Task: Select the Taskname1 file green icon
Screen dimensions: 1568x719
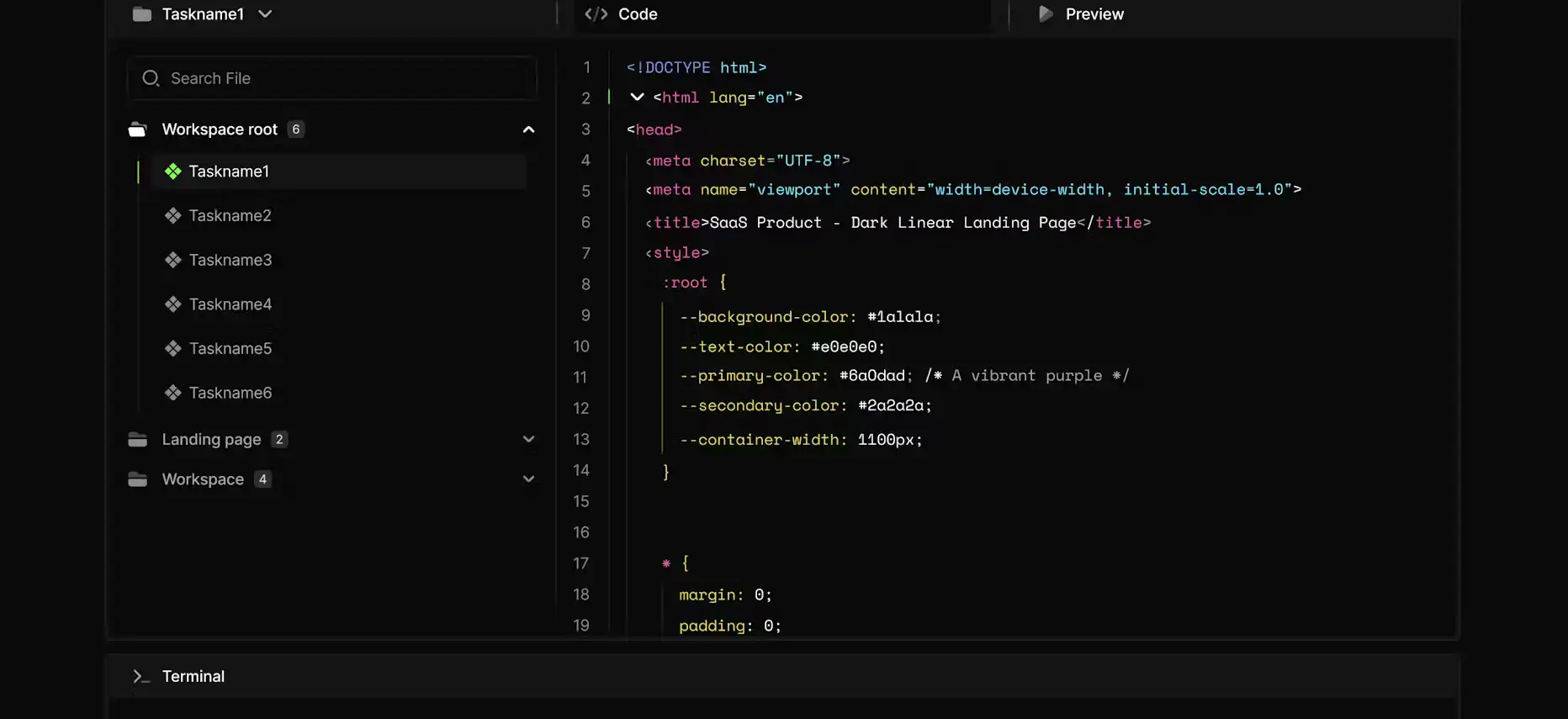Action: 173,172
